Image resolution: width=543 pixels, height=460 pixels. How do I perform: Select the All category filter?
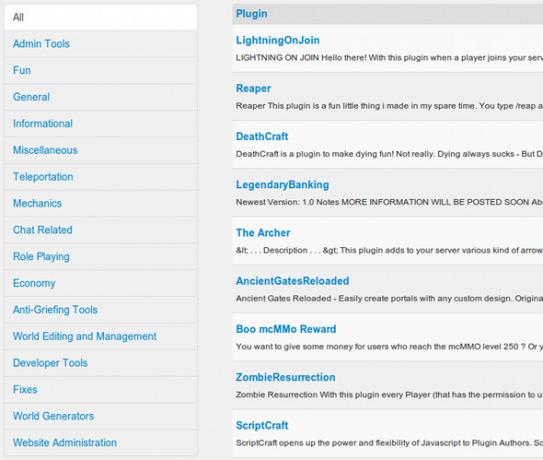[101, 17]
